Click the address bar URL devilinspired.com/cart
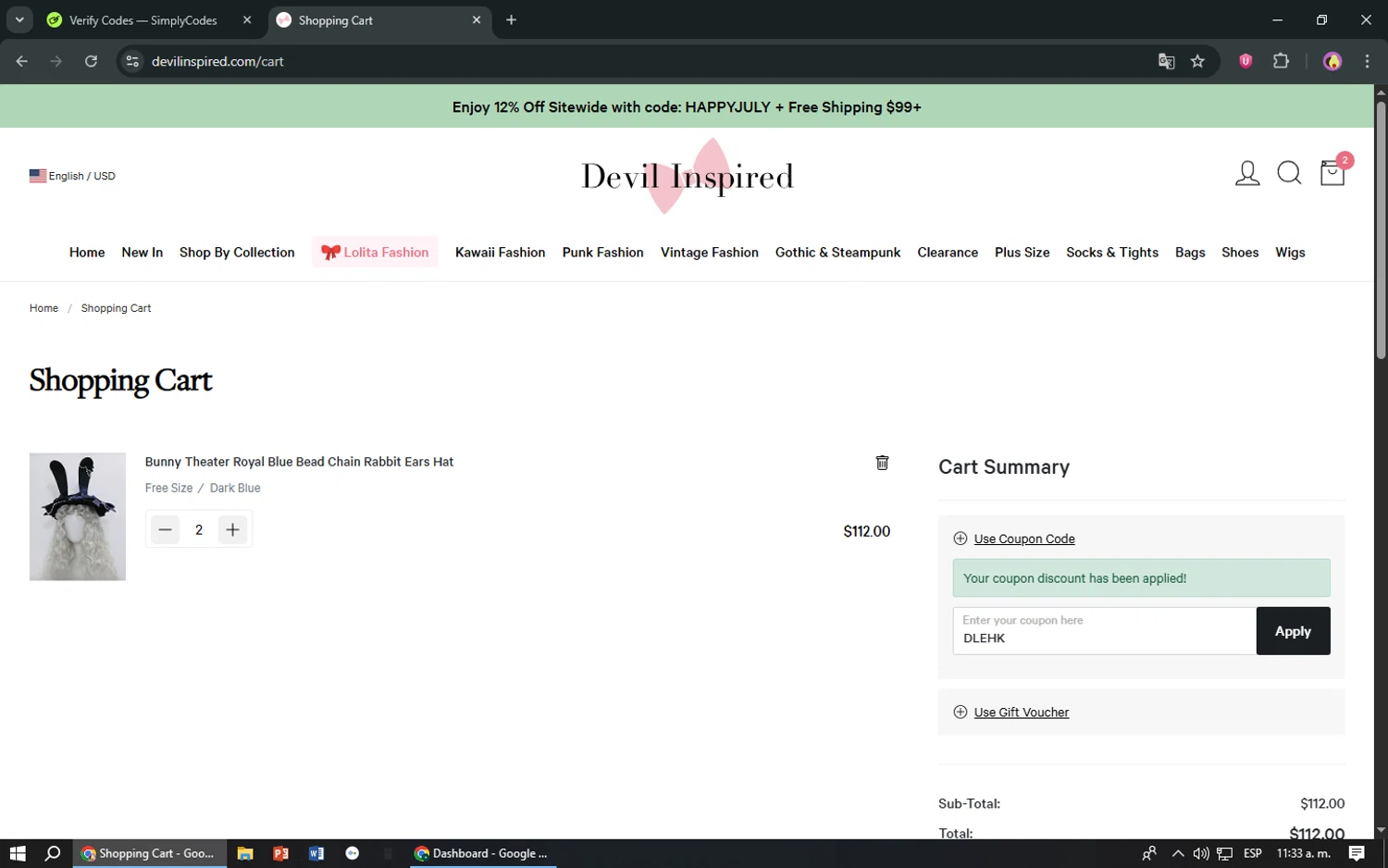 click(x=217, y=61)
